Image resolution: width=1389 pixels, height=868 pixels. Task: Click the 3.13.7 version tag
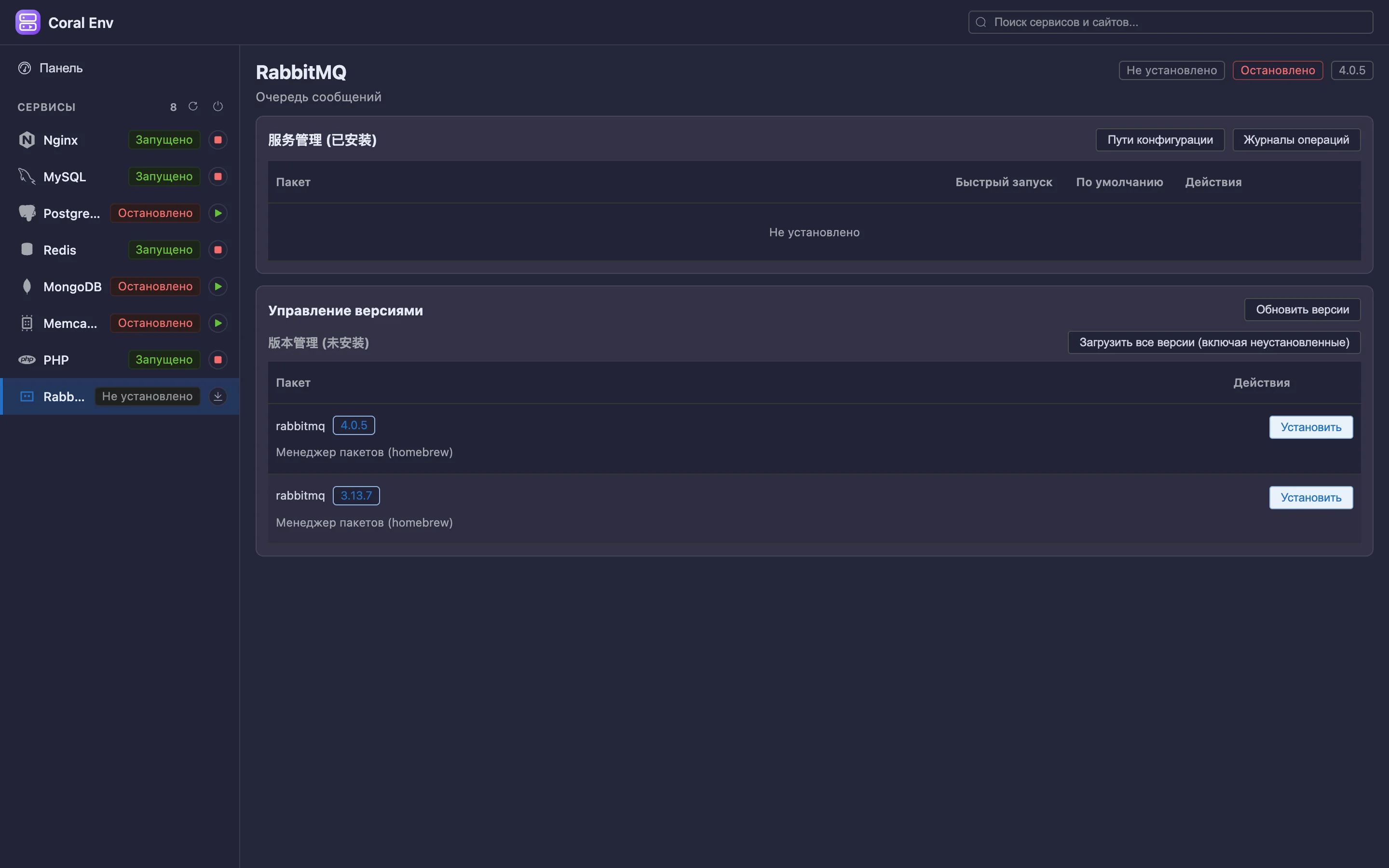356,495
